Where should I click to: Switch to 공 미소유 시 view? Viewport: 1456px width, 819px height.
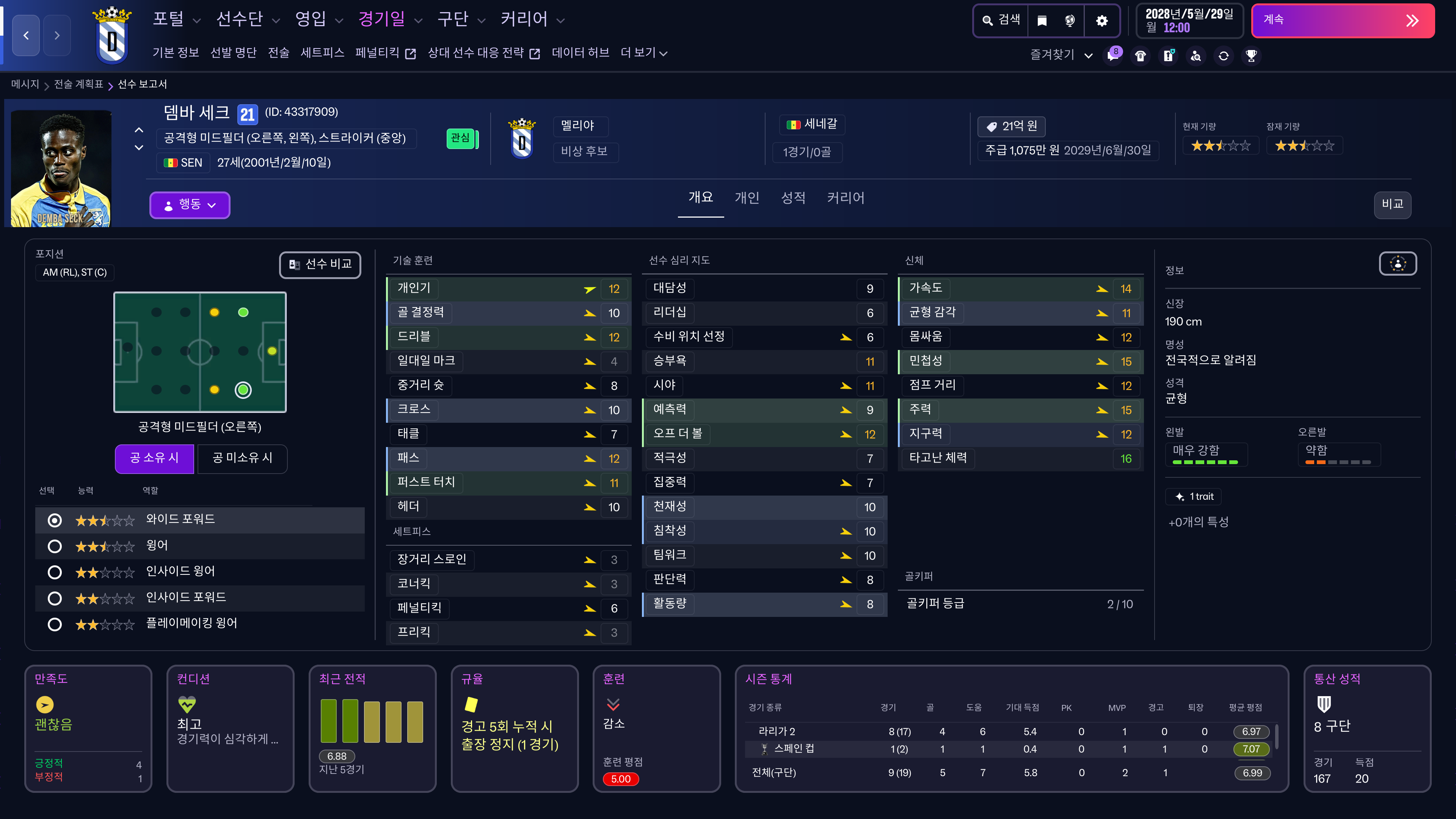coord(242,458)
